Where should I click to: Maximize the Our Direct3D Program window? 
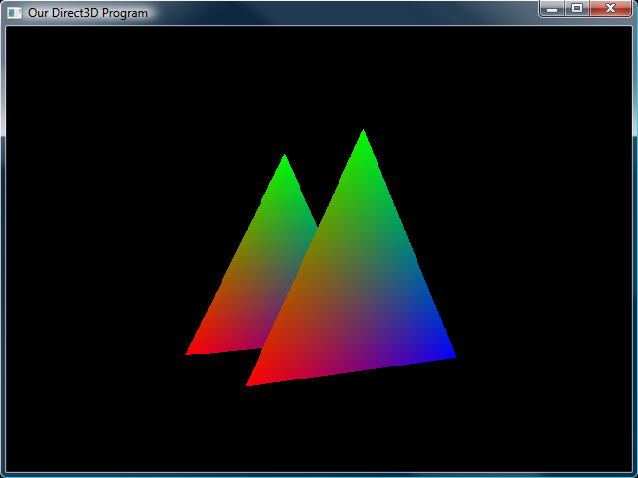(577, 8)
